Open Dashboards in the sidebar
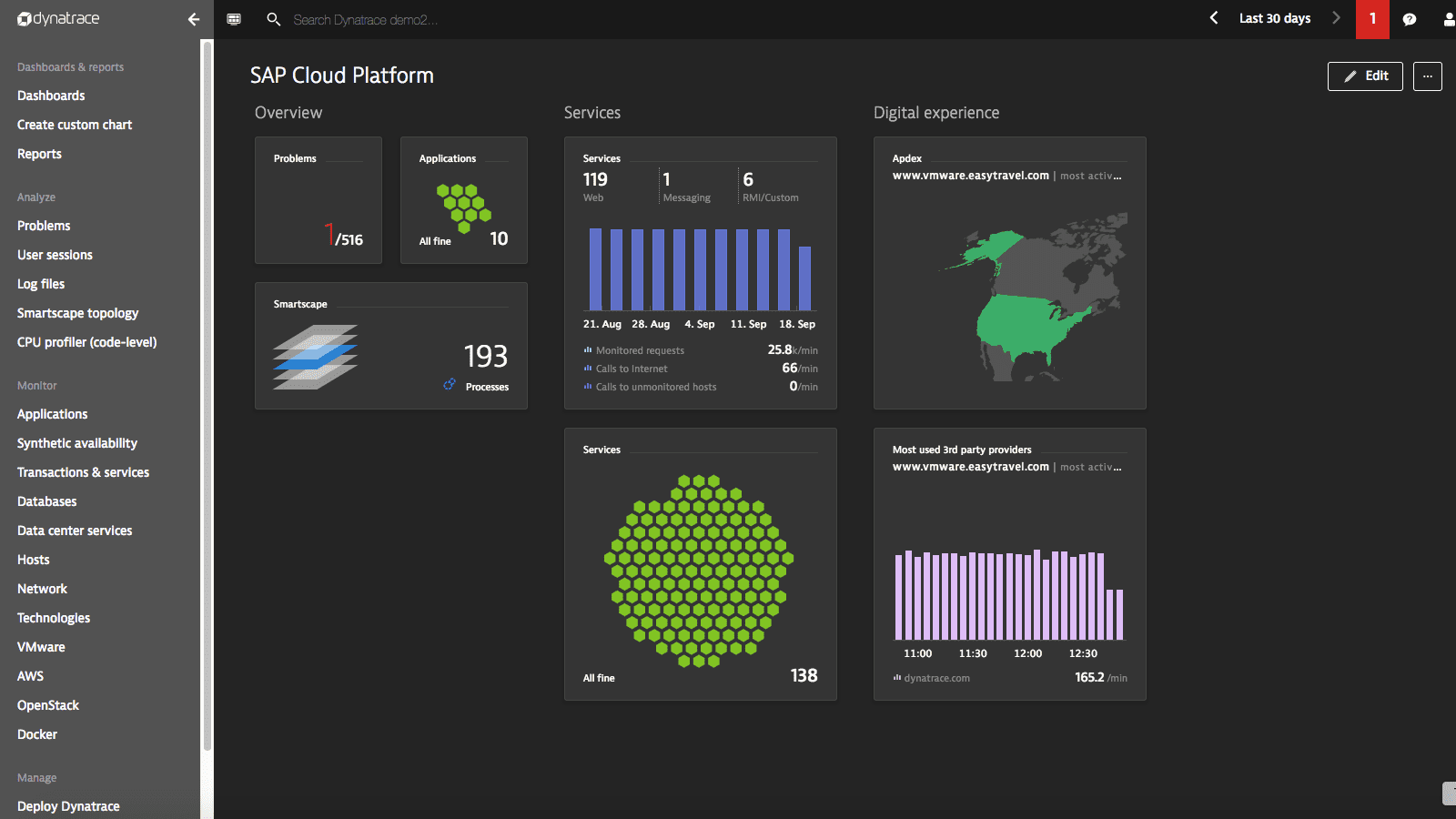The image size is (1456, 819). point(51,96)
